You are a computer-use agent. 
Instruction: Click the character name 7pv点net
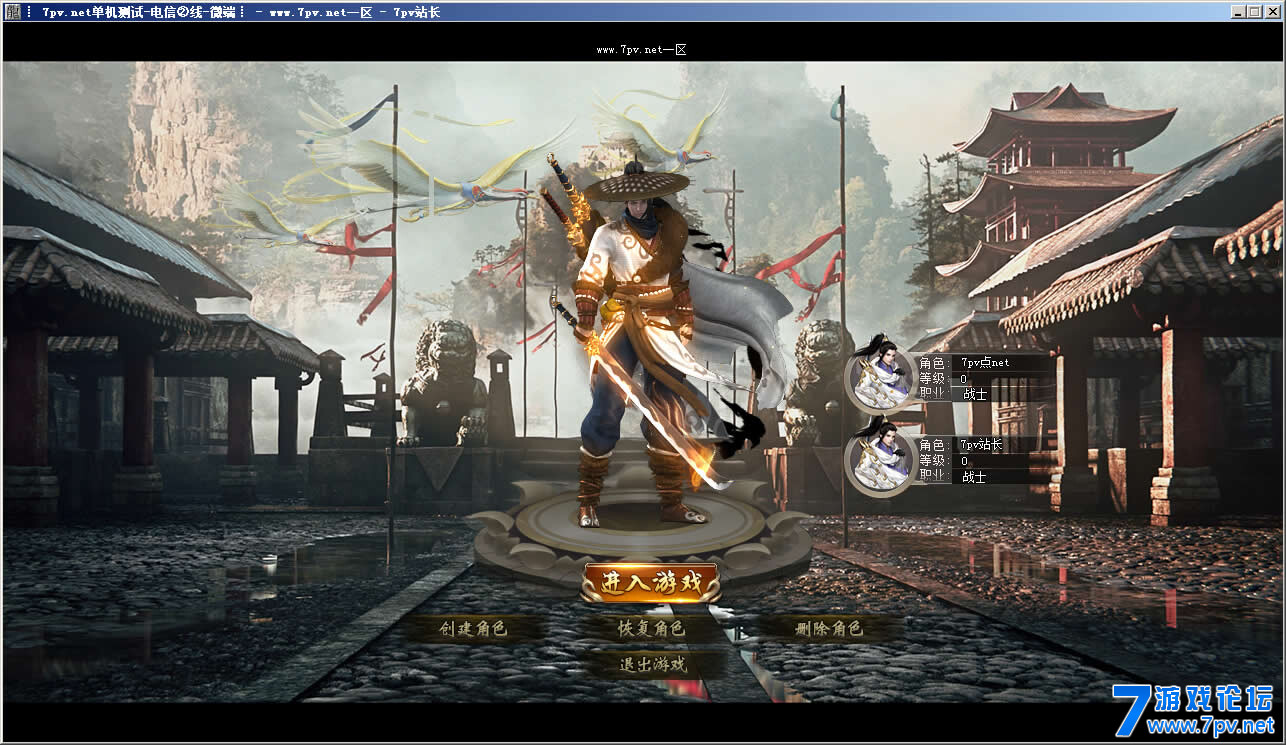click(x=985, y=363)
